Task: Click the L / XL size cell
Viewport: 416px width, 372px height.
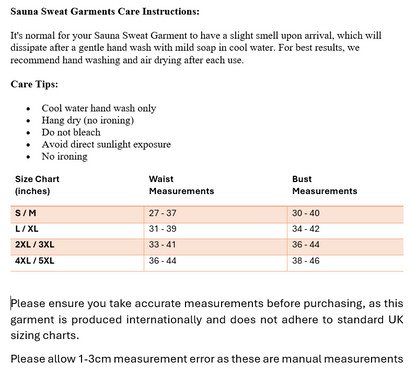Action: [27, 229]
